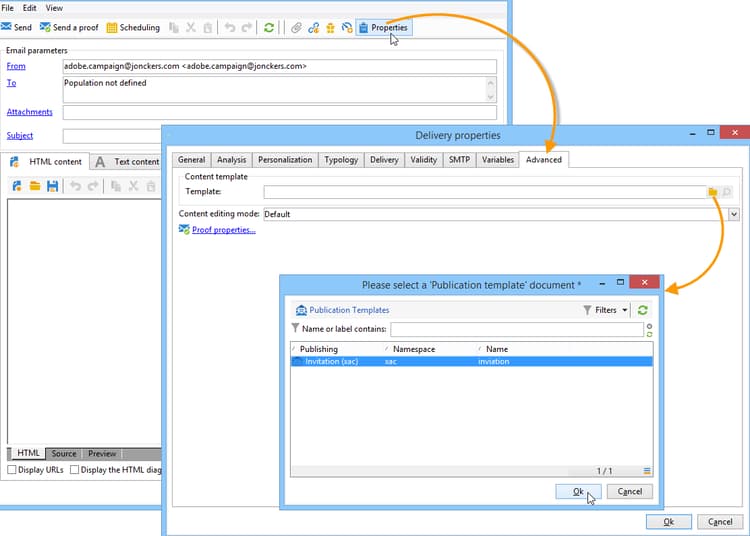Viewport: 750px width, 536px height.
Task: Click the open folder icon in HTML editor toolbar
Action: point(35,186)
